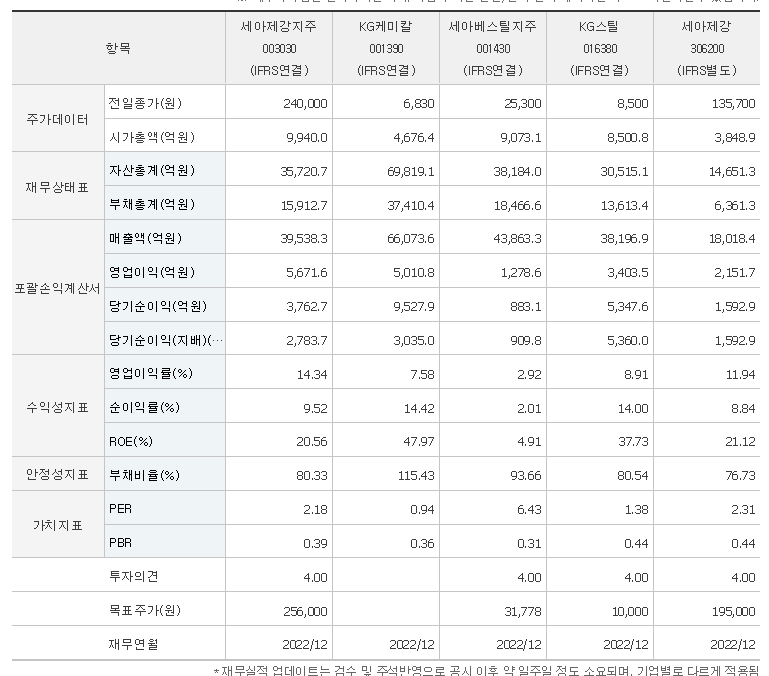Click the 목표주가(원) row label

[x=145, y=610]
